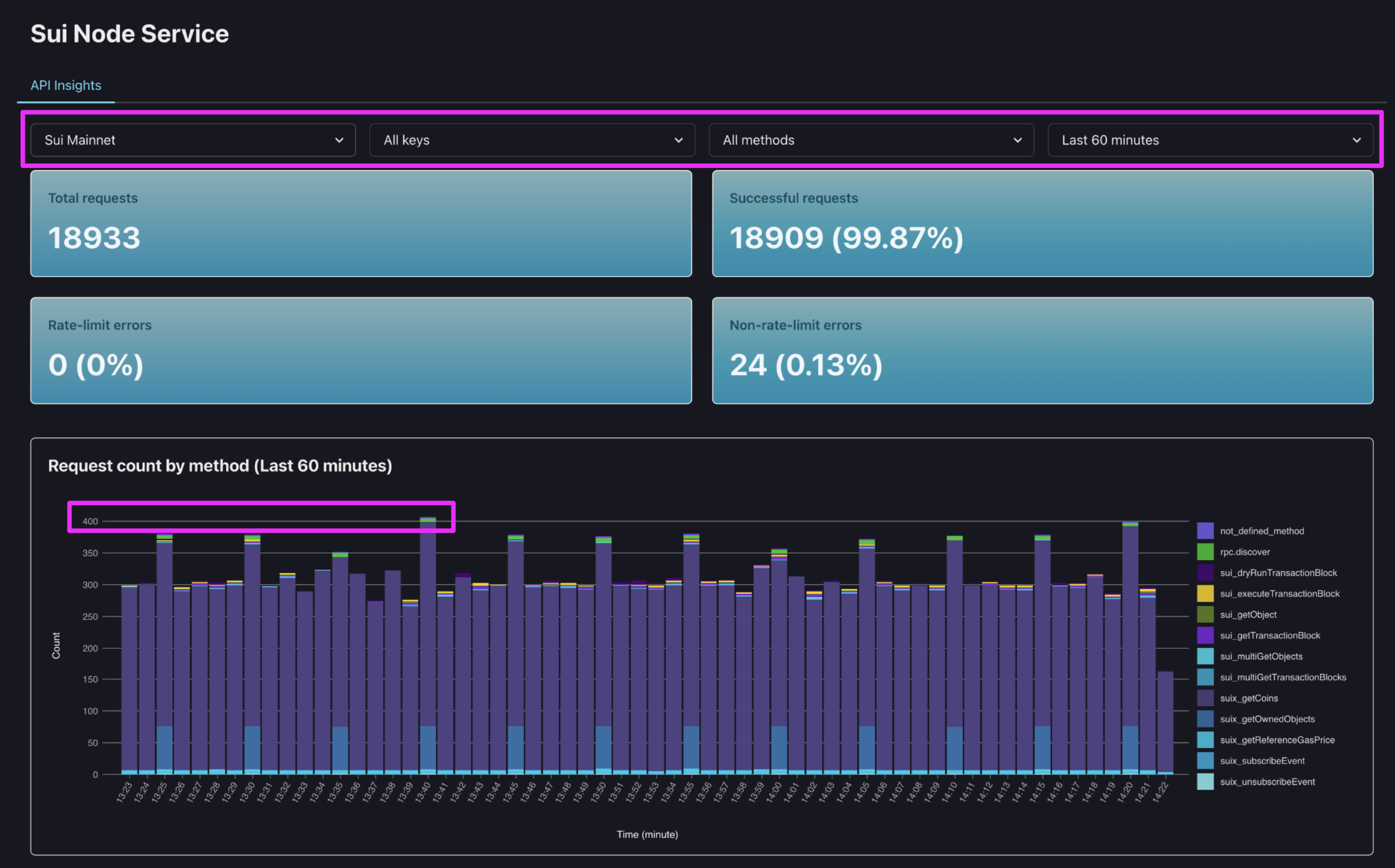Toggle sui_getObject legend swatch
Viewport: 1395px width, 868px height.
pos(1205,614)
